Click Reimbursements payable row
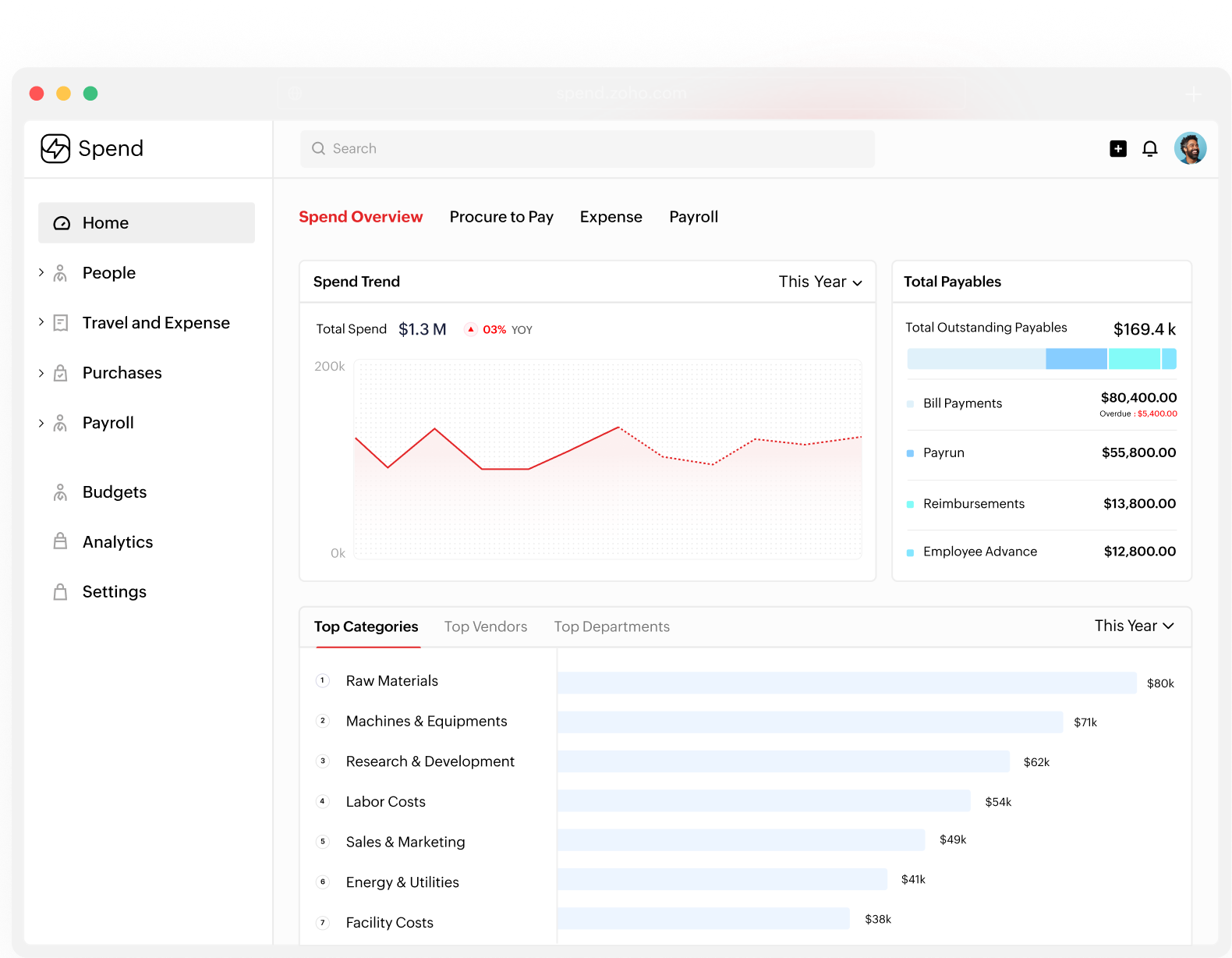This screenshot has height=958, width=1232. (1042, 504)
